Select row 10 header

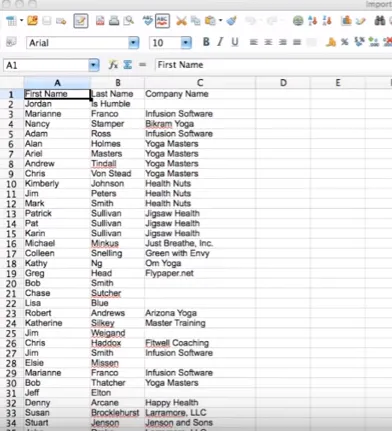tap(11, 184)
